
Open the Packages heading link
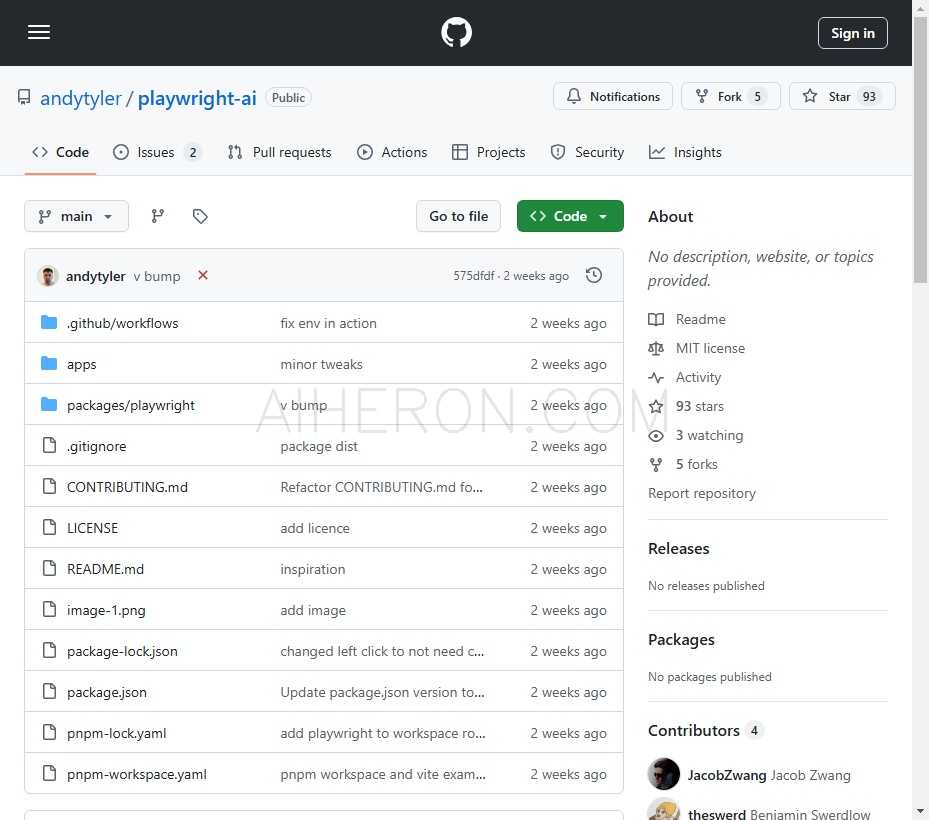coord(681,640)
